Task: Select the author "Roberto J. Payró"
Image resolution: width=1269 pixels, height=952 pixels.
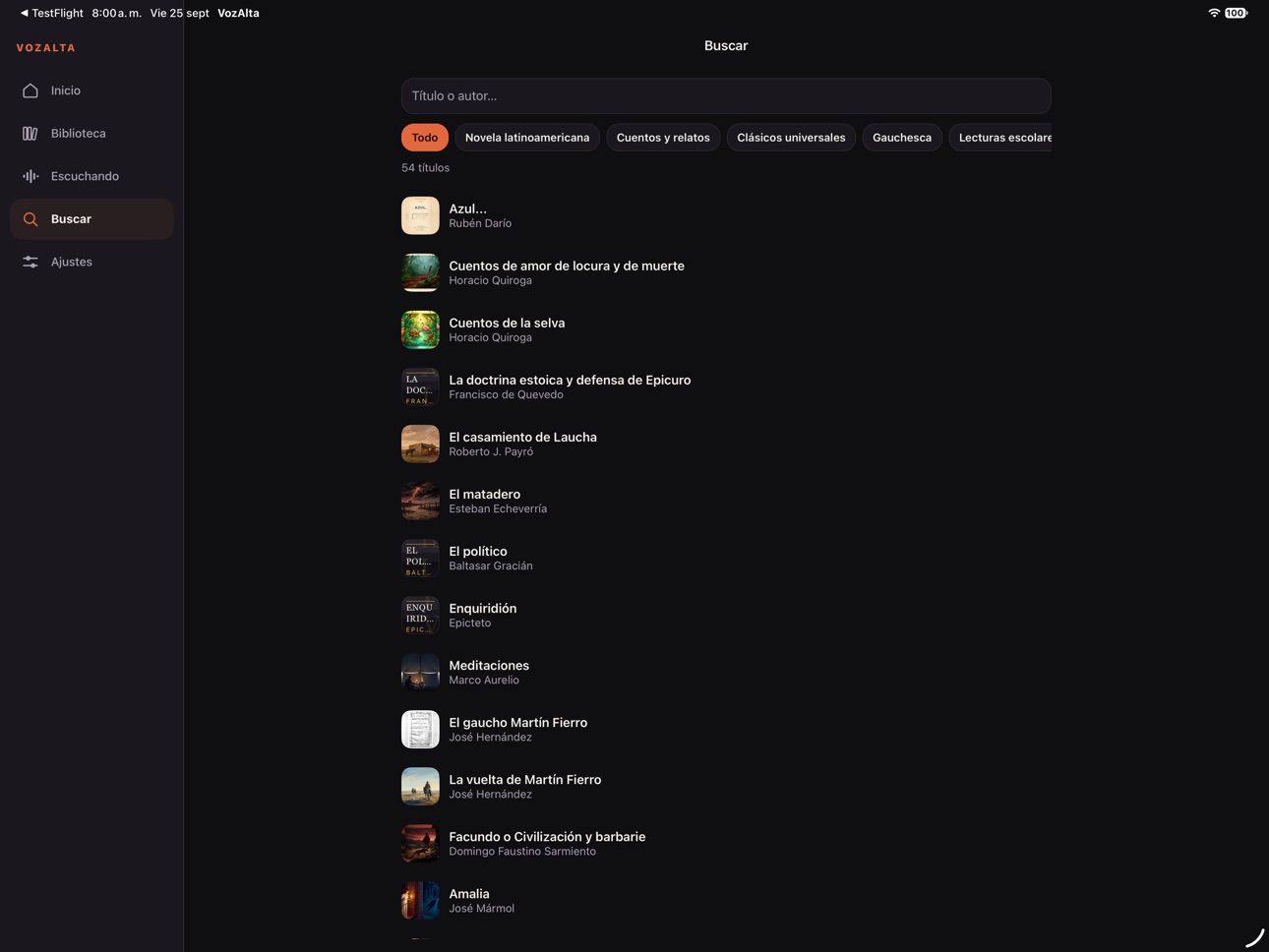Action: pyautogui.click(x=491, y=451)
